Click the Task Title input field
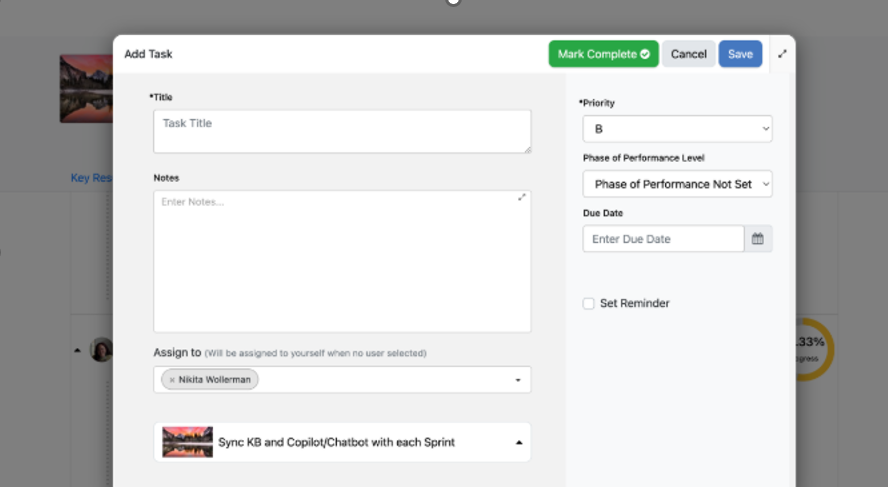Screen dimensions: 888x487 tap(342, 131)
